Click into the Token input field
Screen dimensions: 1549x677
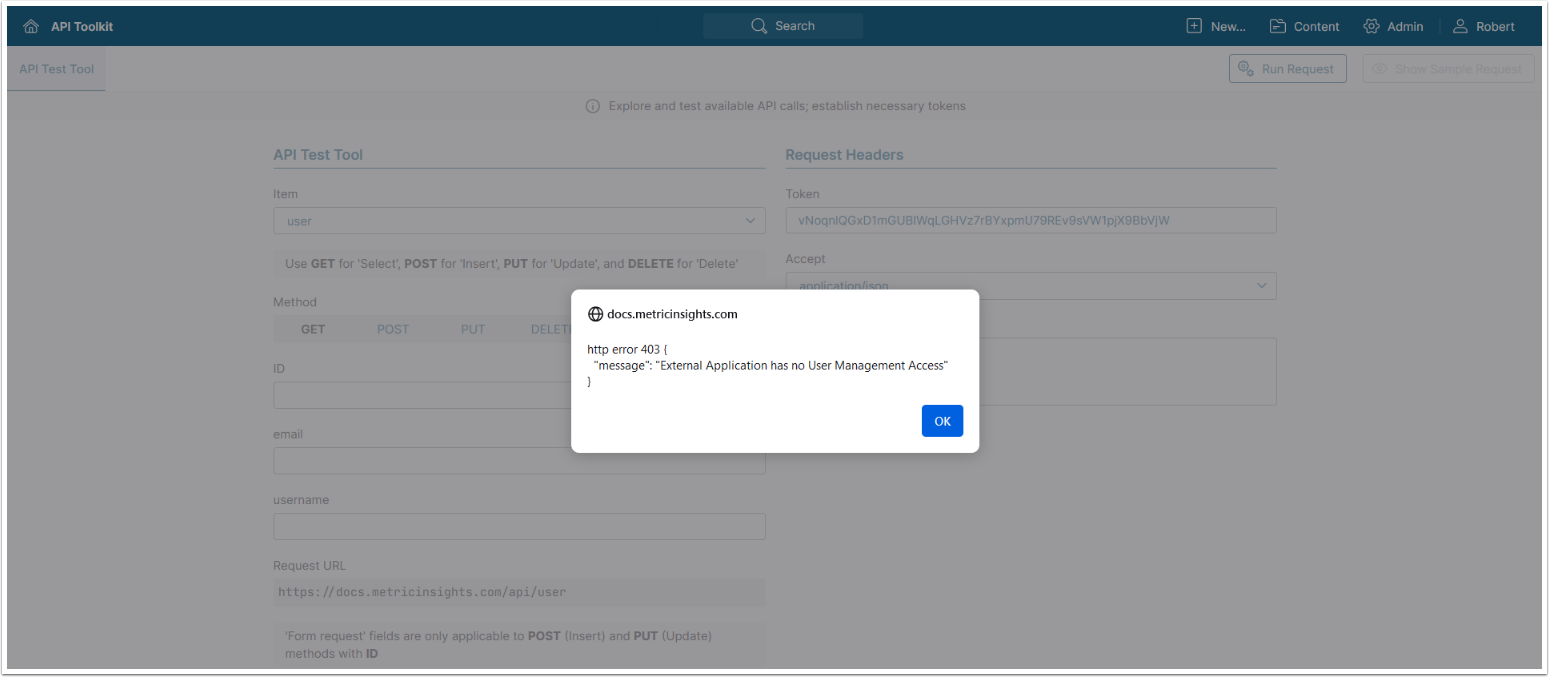click(x=1030, y=221)
